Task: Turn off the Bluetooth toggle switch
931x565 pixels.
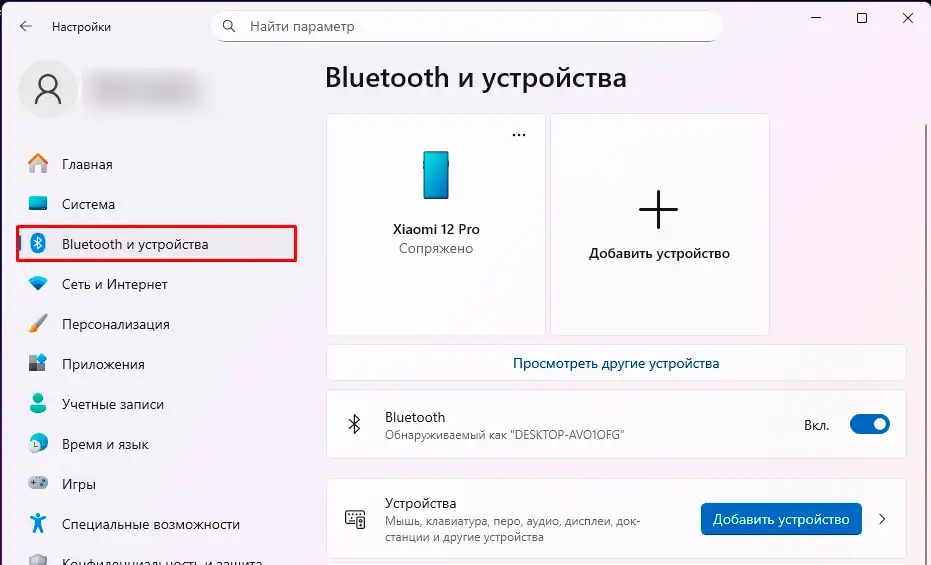Action: point(869,424)
